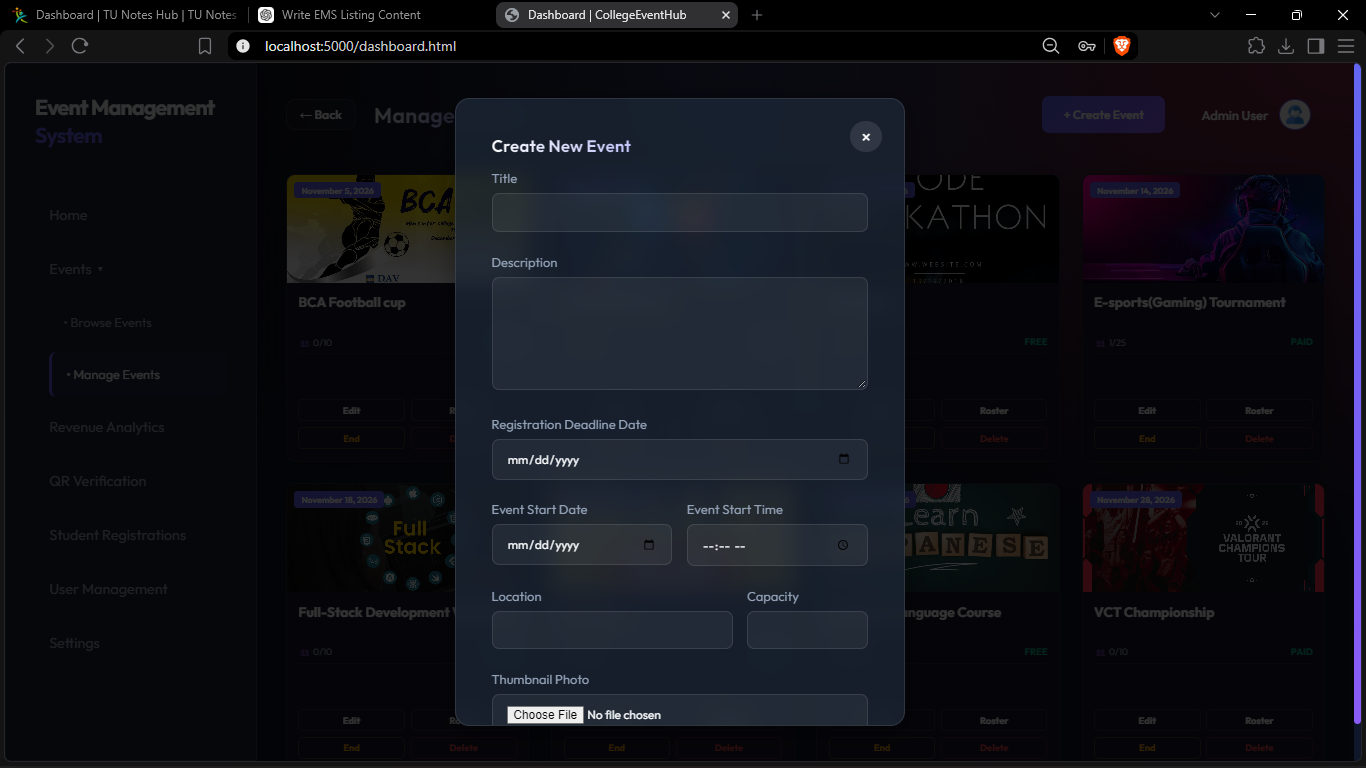Viewport: 1366px width, 768px height.
Task: Focus the Capacity input field
Action: 807,630
